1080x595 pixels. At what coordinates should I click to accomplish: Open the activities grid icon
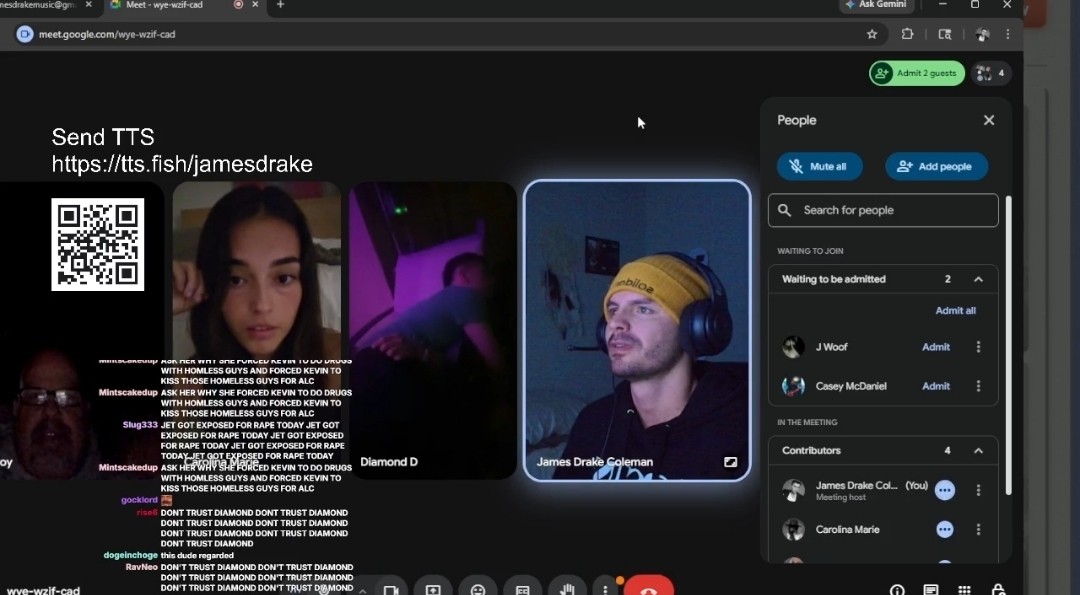(964, 590)
